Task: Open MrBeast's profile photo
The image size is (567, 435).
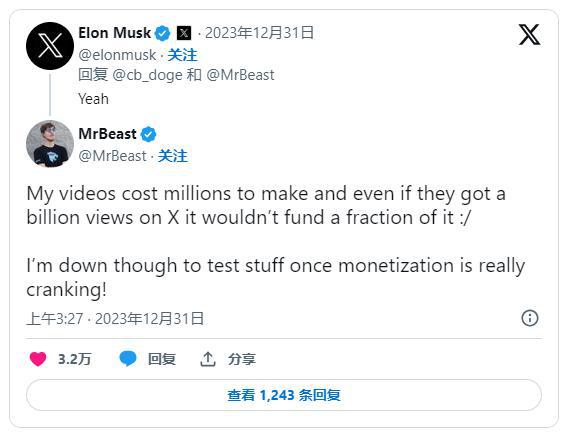Action: [x=50, y=144]
